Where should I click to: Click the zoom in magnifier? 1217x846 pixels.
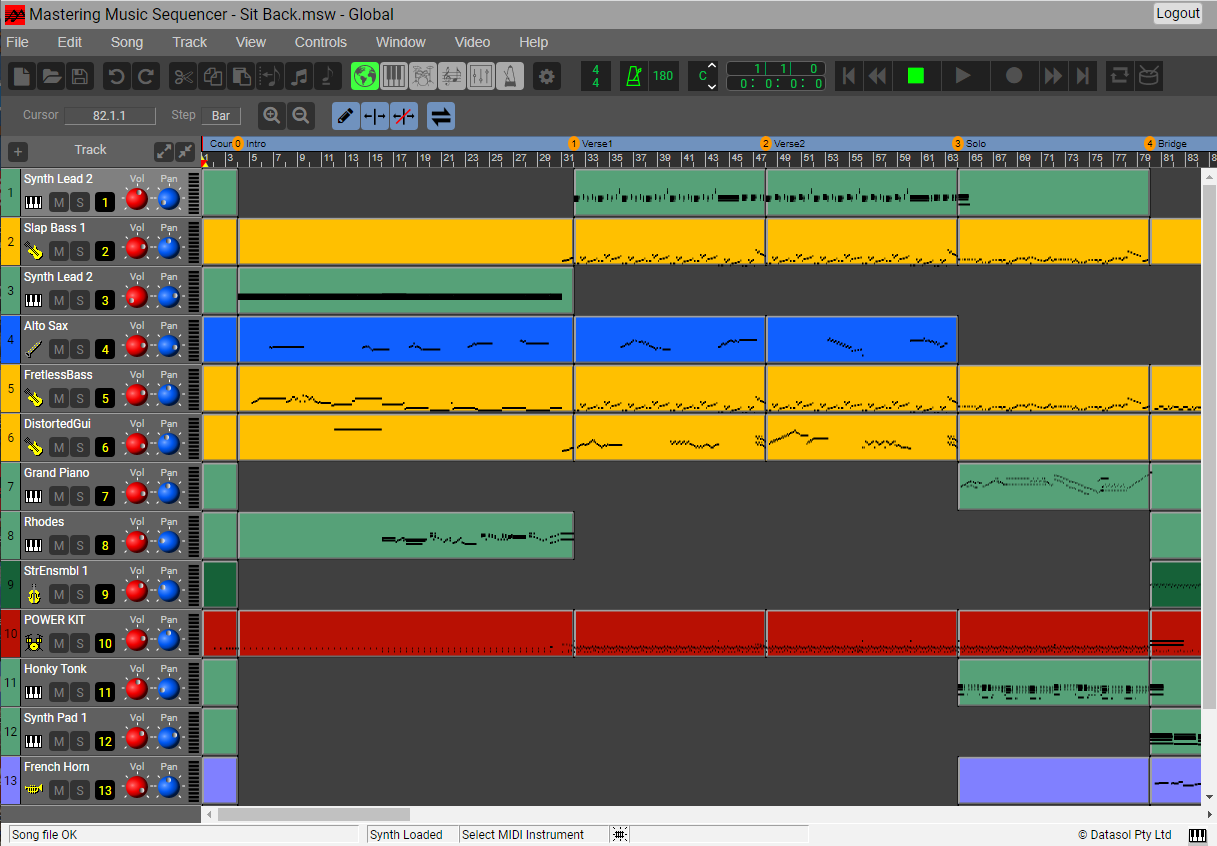tap(272, 116)
